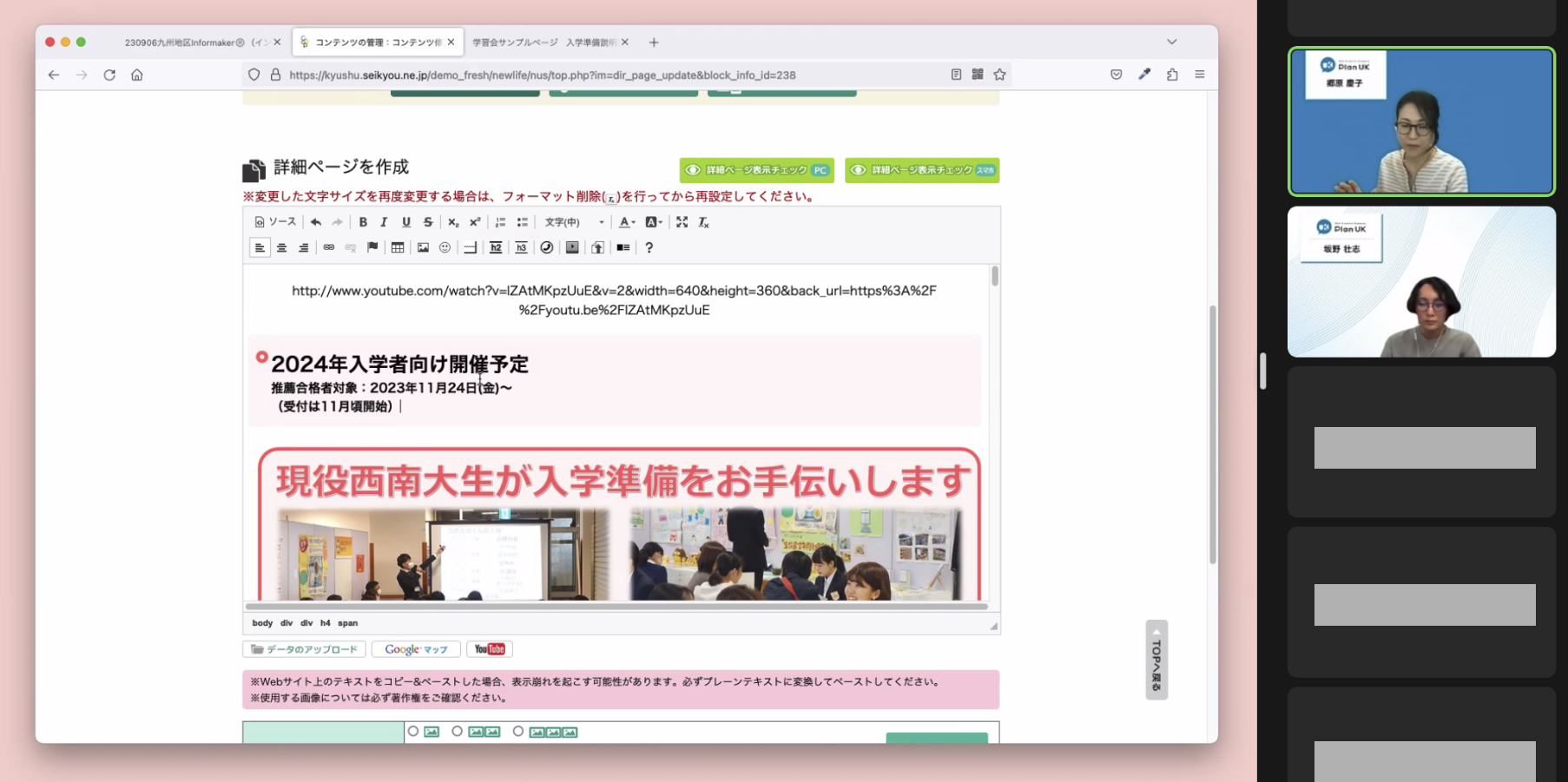Insert a smiley emoticon
Image resolution: width=1568 pixels, height=782 pixels.
[x=445, y=247]
